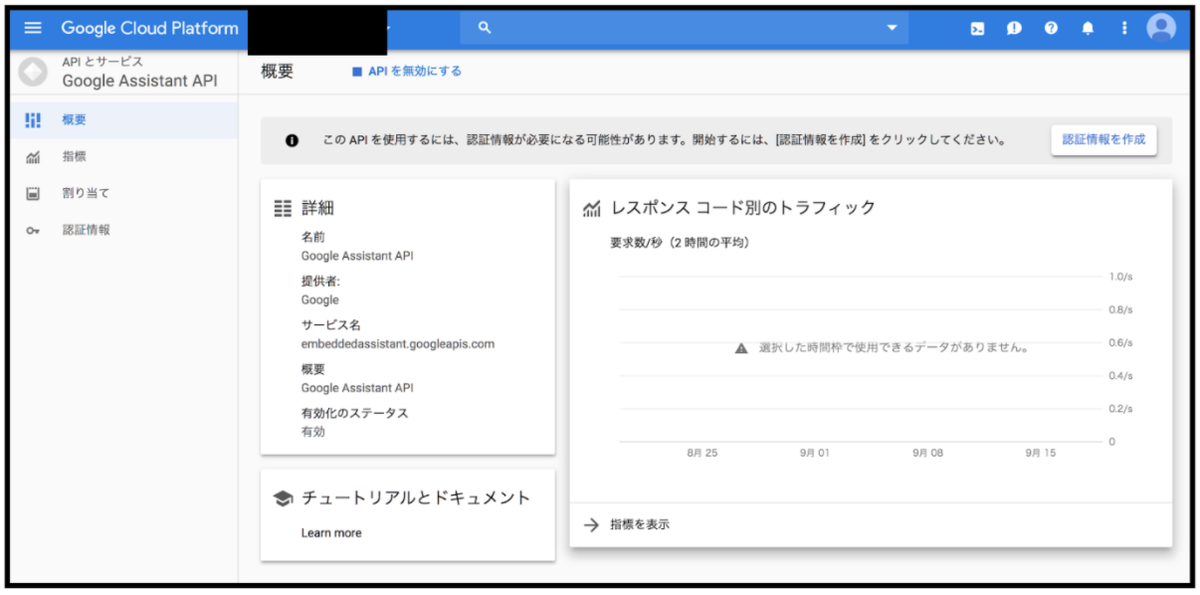Screen dimensions: 1200x595
Task: Activate Cloud Shell icon
Action: (x=977, y=29)
